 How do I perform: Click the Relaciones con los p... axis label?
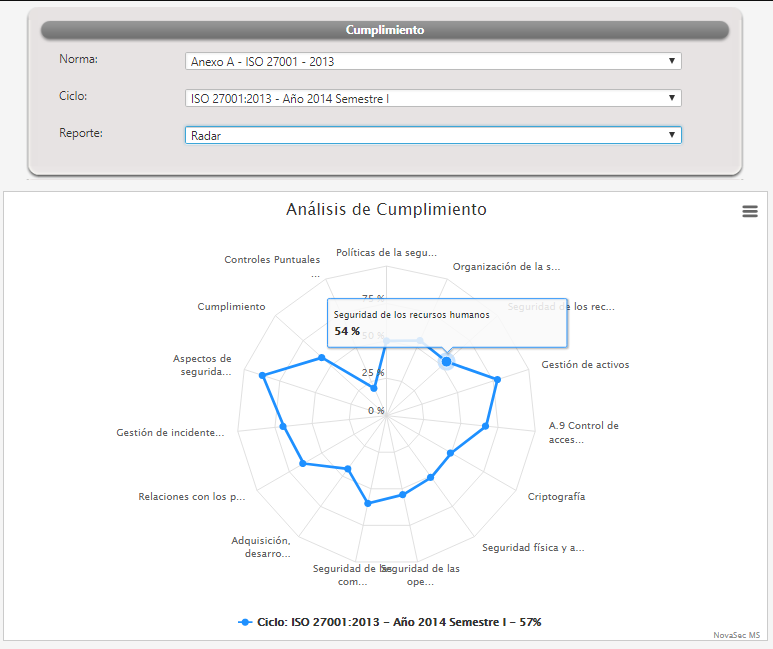pos(191,497)
